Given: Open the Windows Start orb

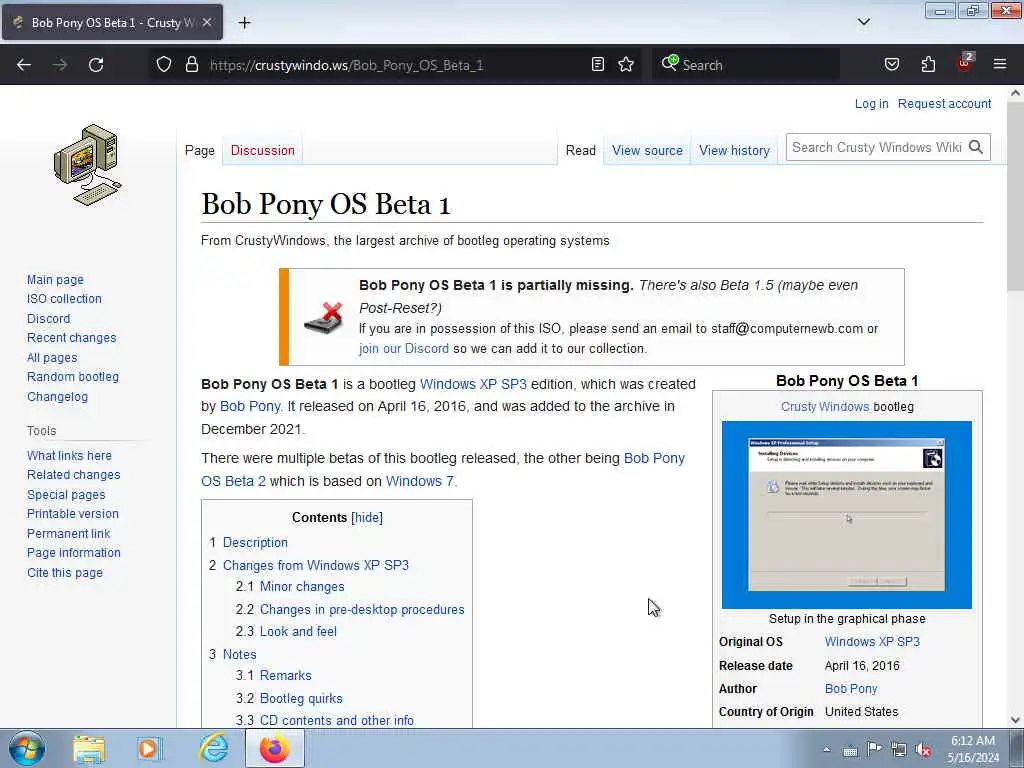Looking at the screenshot, I should point(27,748).
